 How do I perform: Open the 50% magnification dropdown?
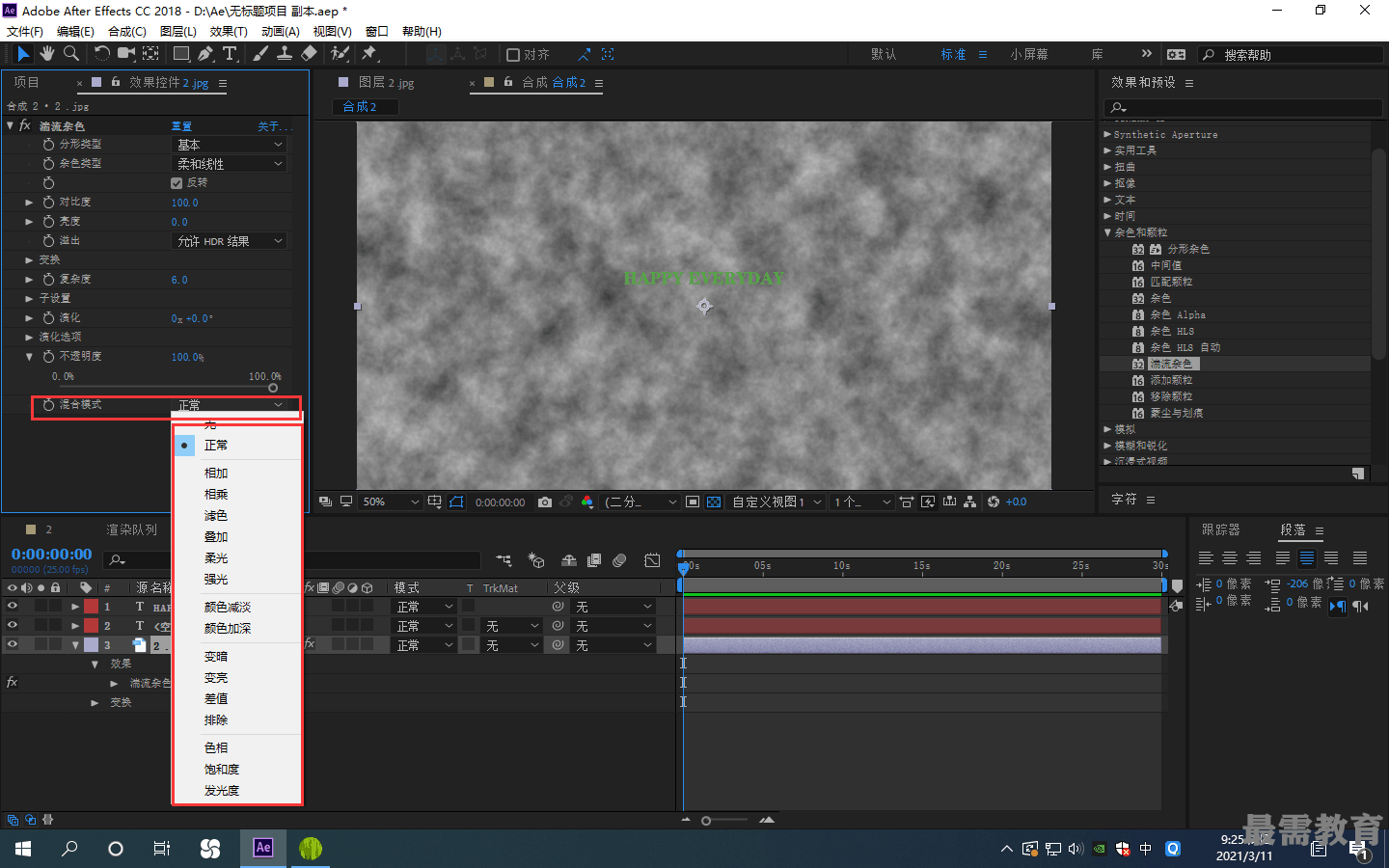pos(391,502)
